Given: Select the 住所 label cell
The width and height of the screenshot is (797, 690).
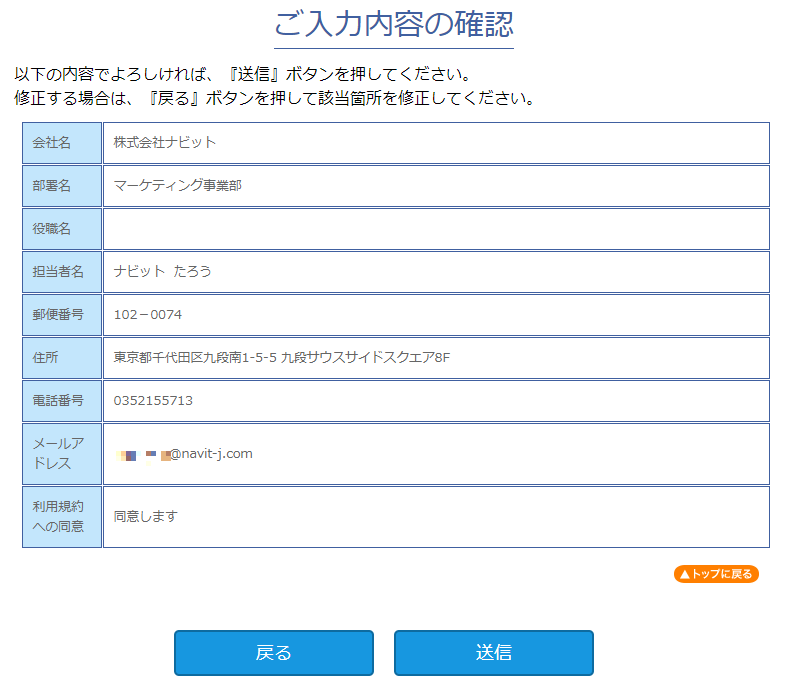Looking at the screenshot, I should pos(62,358).
